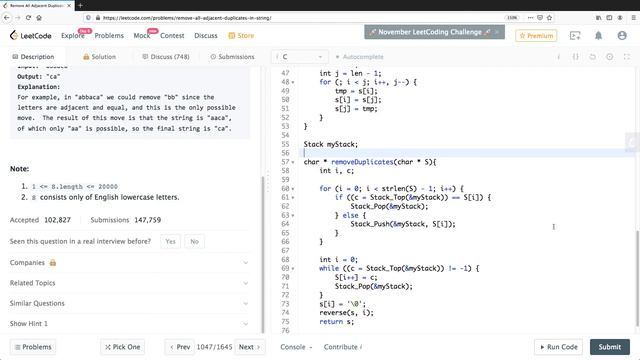Open the Submissions tab

[x=232, y=57]
